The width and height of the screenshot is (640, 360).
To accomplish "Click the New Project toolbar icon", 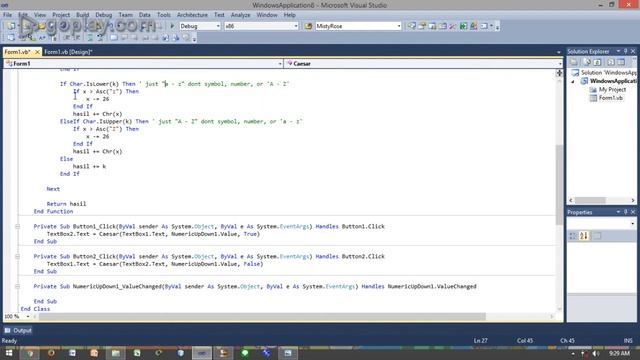I will pyautogui.click(x=11, y=26).
